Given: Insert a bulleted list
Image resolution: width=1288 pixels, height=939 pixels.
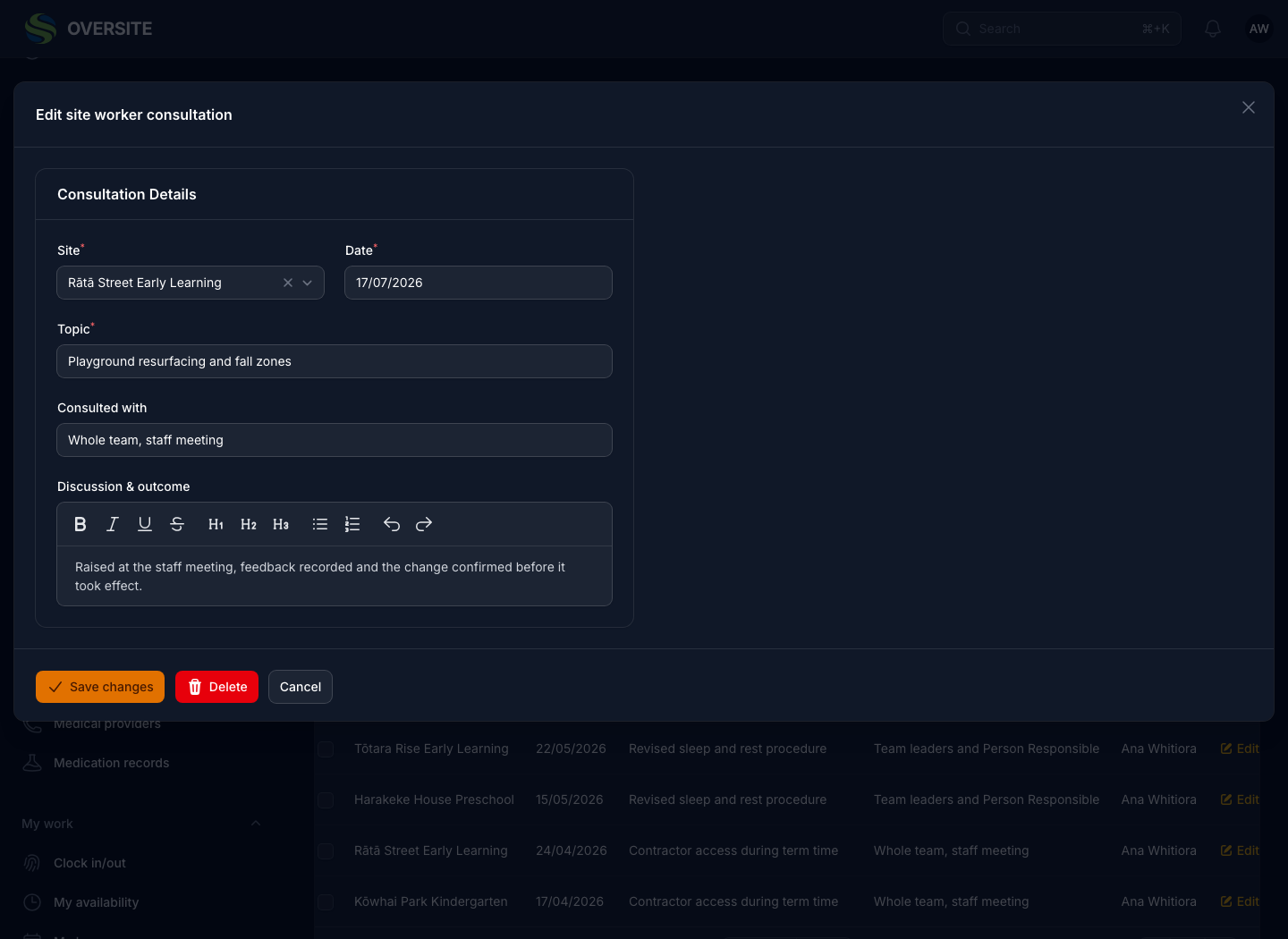Looking at the screenshot, I should (x=320, y=524).
